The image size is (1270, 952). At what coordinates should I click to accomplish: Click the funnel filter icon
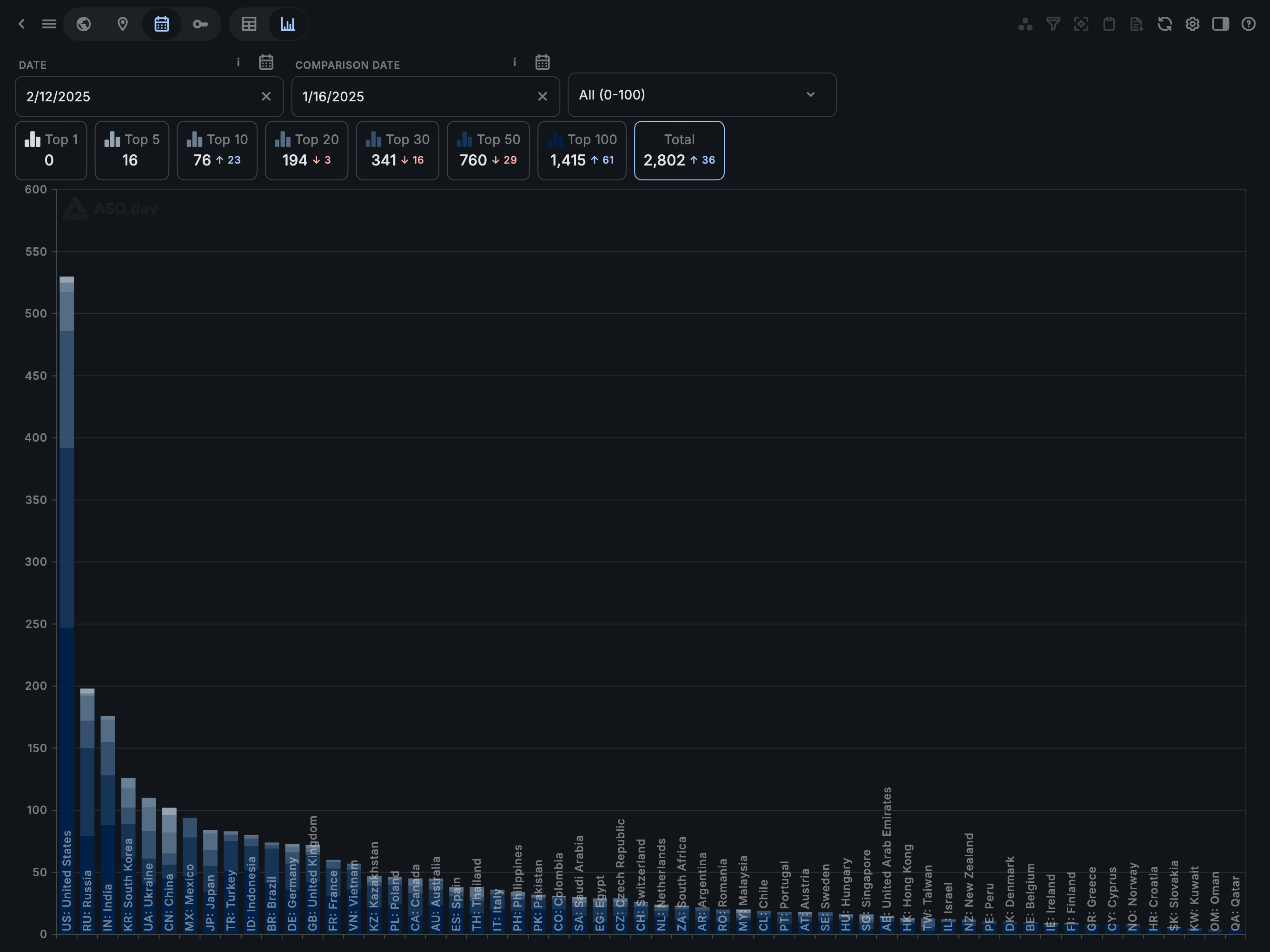point(1053,24)
